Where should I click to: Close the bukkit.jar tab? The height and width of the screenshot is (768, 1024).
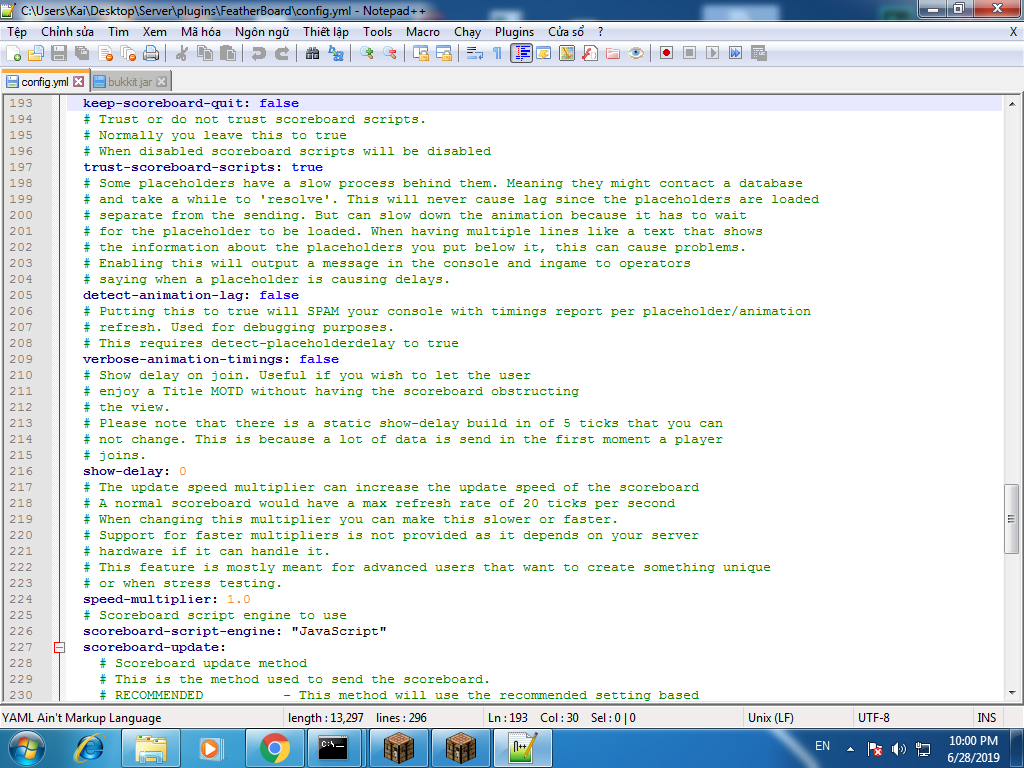[161, 82]
